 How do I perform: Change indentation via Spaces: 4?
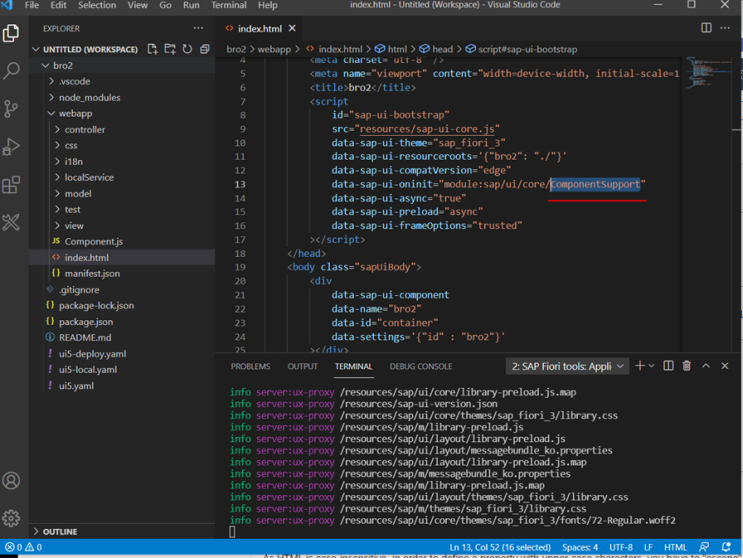pos(580,547)
